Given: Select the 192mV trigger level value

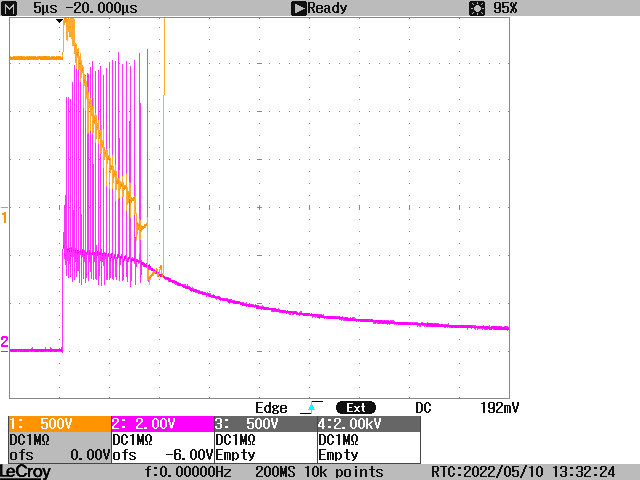Looking at the screenshot, I should tap(500, 408).
